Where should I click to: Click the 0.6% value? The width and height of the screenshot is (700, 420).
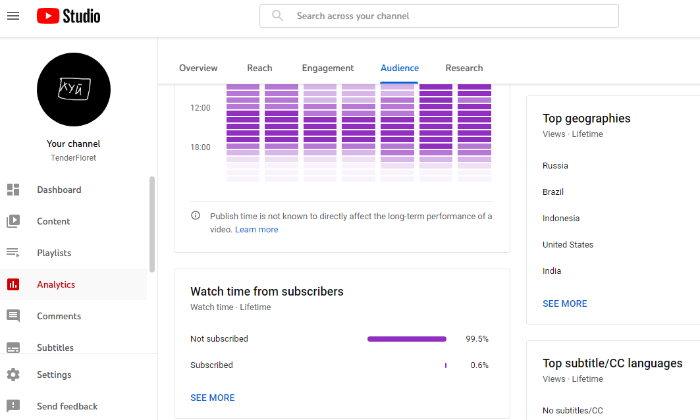point(479,365)
